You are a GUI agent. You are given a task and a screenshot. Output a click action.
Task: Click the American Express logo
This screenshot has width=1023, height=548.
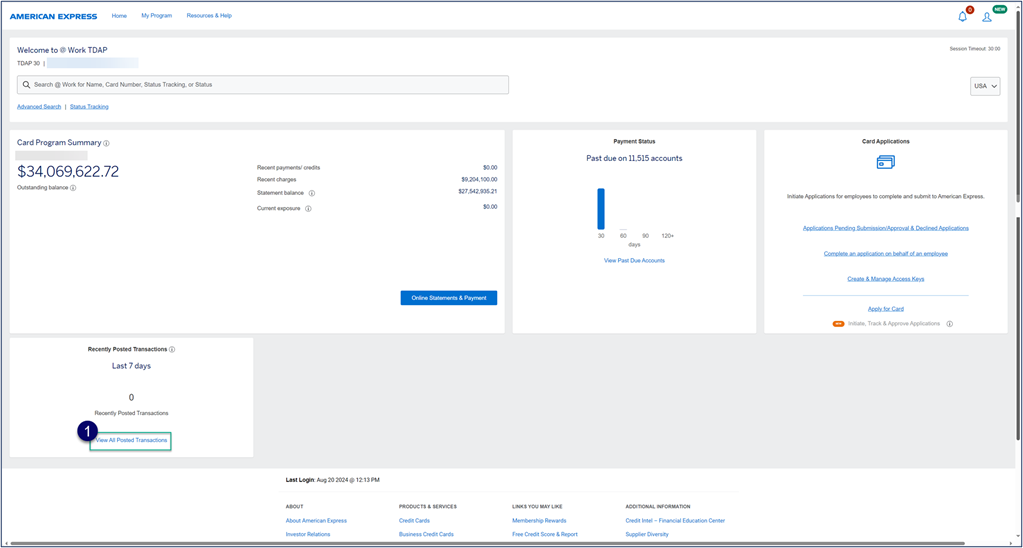pos(54,16)
